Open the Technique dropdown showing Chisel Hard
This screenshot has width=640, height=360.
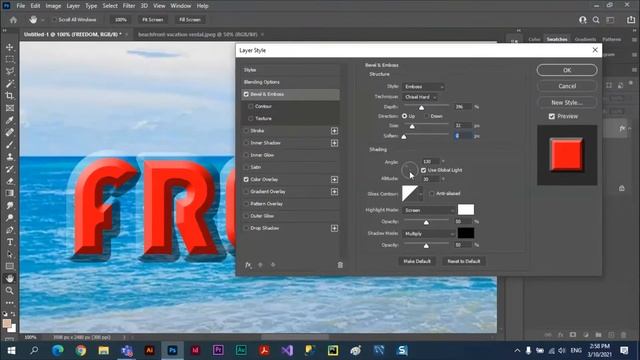420,97
